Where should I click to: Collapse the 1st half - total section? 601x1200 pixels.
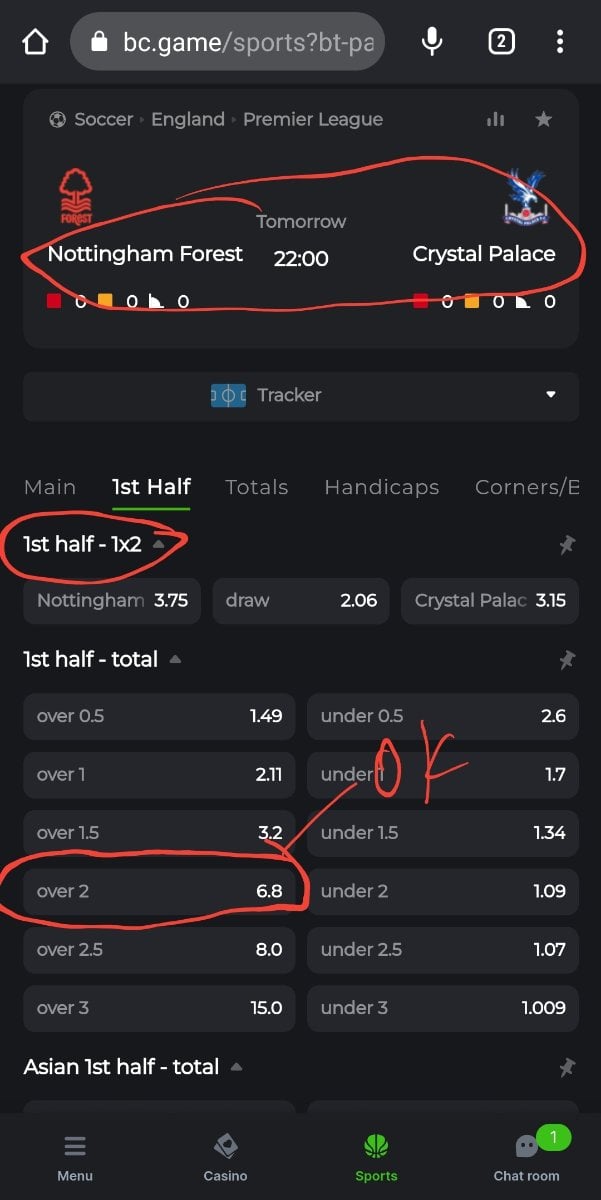pos(176,660)
